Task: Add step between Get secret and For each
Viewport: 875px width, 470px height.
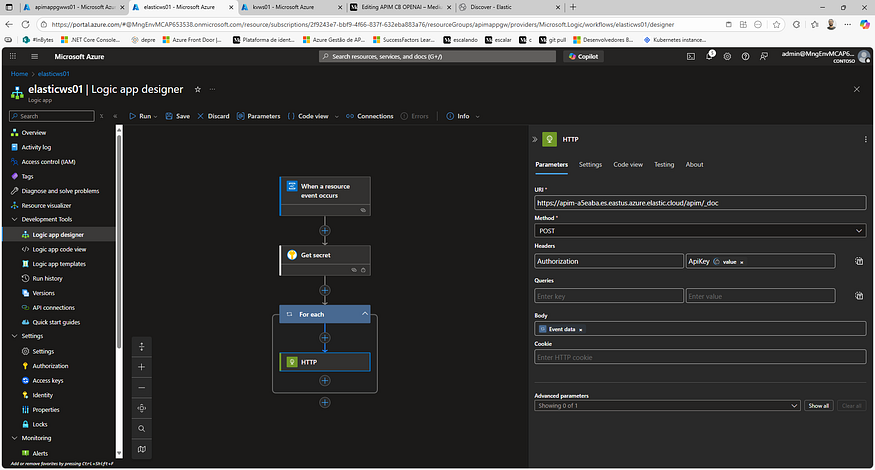Action: click(x=325, y=290)
